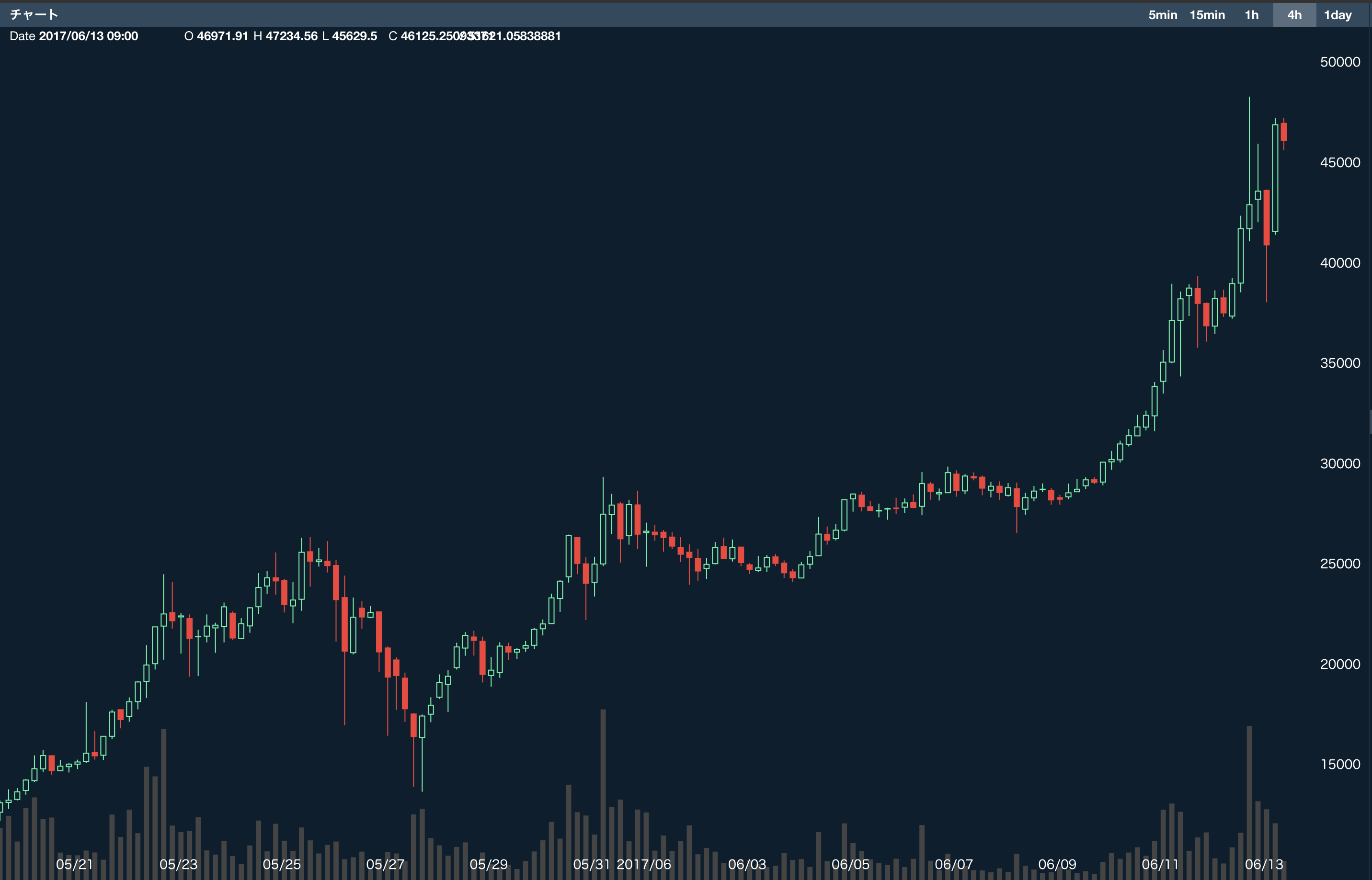Change the chart to 1h candles
The width and height of the screenshot is (1372, 880).
(1251, 15)
